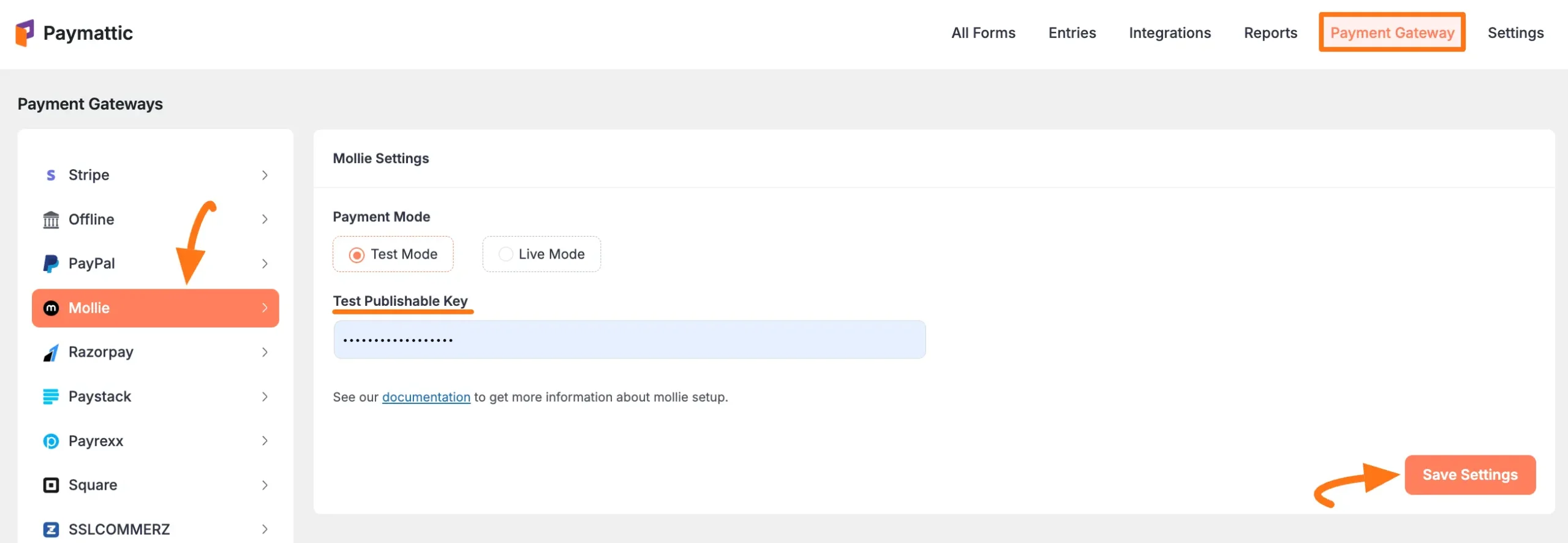Click the SSLCOMMERZ logo icon

(x=51, y=530)
